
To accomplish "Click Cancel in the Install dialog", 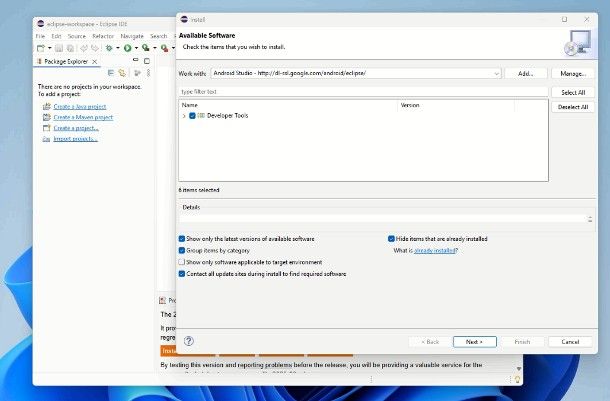I will (x=570, y=341).
